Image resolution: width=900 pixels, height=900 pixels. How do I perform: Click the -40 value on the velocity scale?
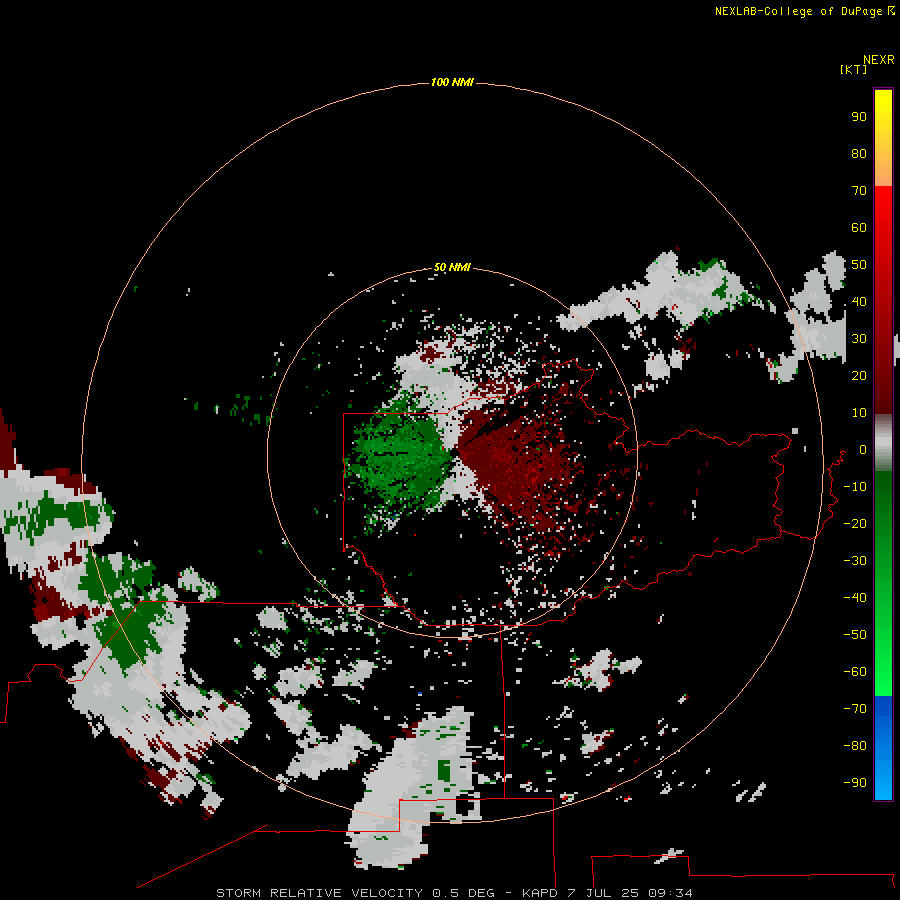coord(855,598)
